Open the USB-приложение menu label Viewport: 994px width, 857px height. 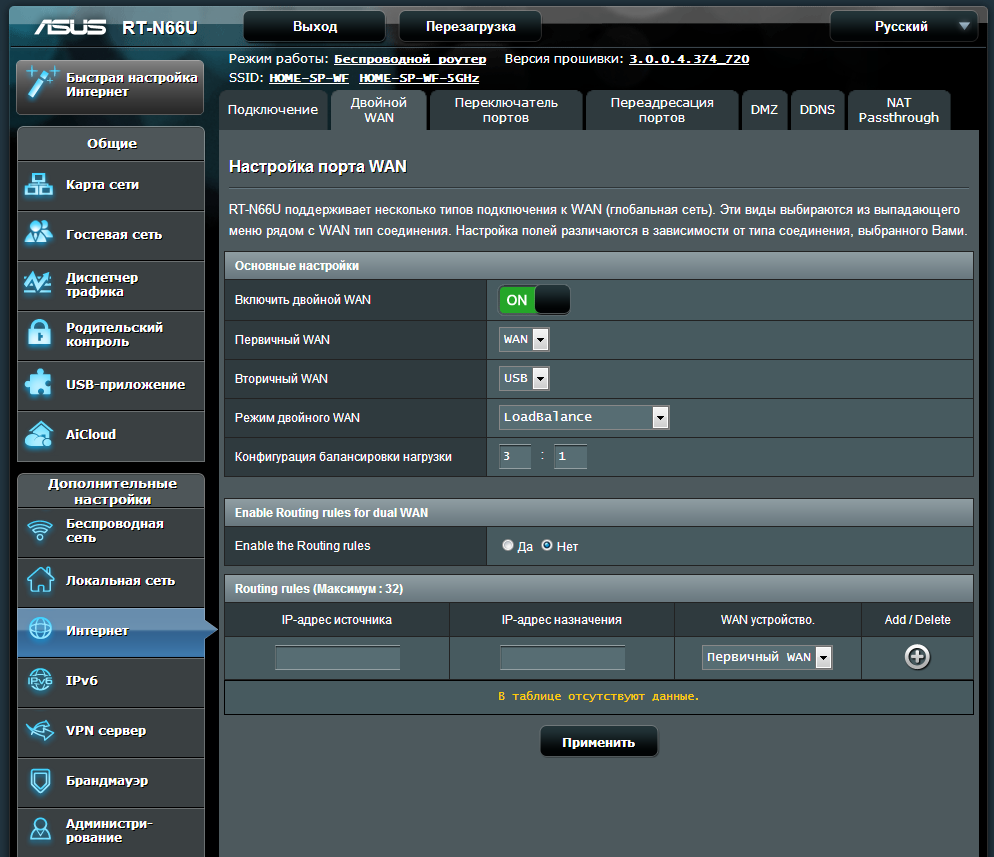pos(126,385)
